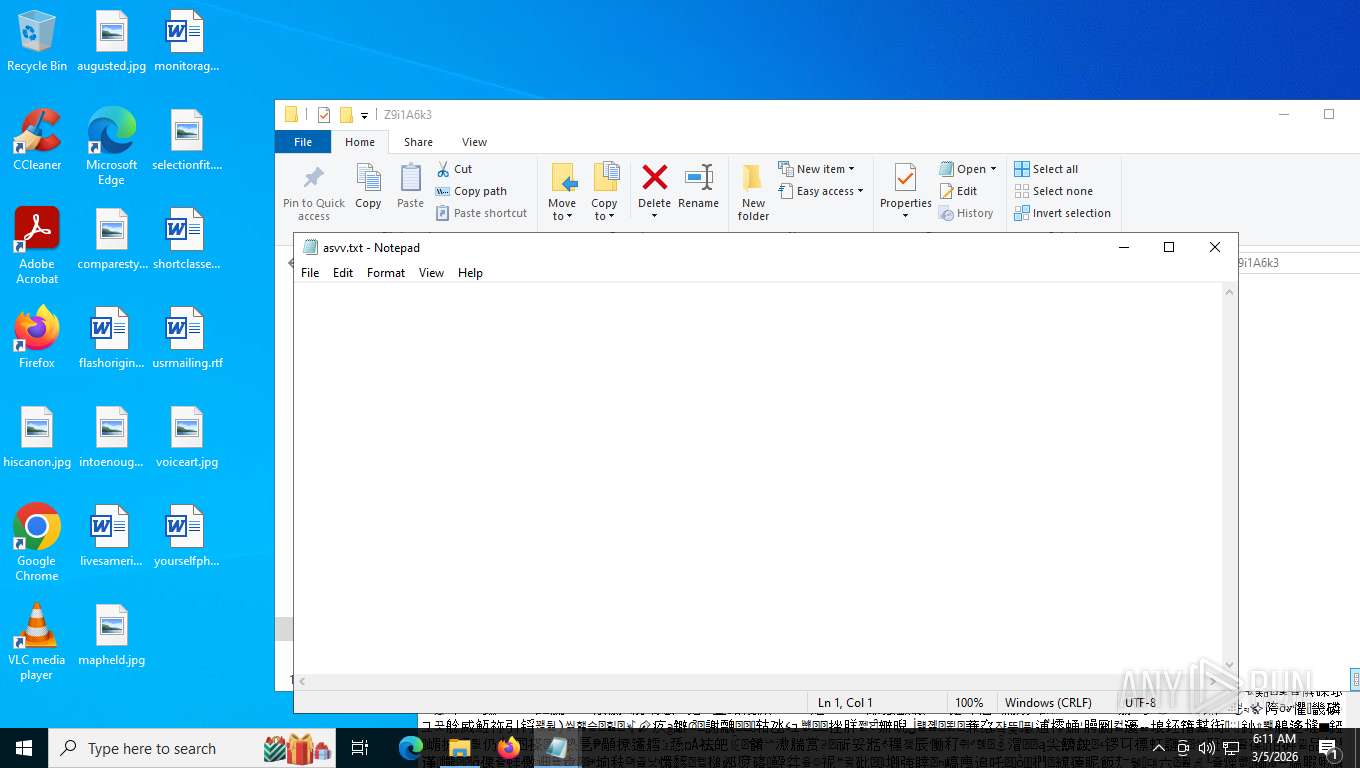Click the volume icon in system tray
Image resolution: width=1360 pixels, height=768 pixels.
pyautogui.click(x=1207, y=748)
